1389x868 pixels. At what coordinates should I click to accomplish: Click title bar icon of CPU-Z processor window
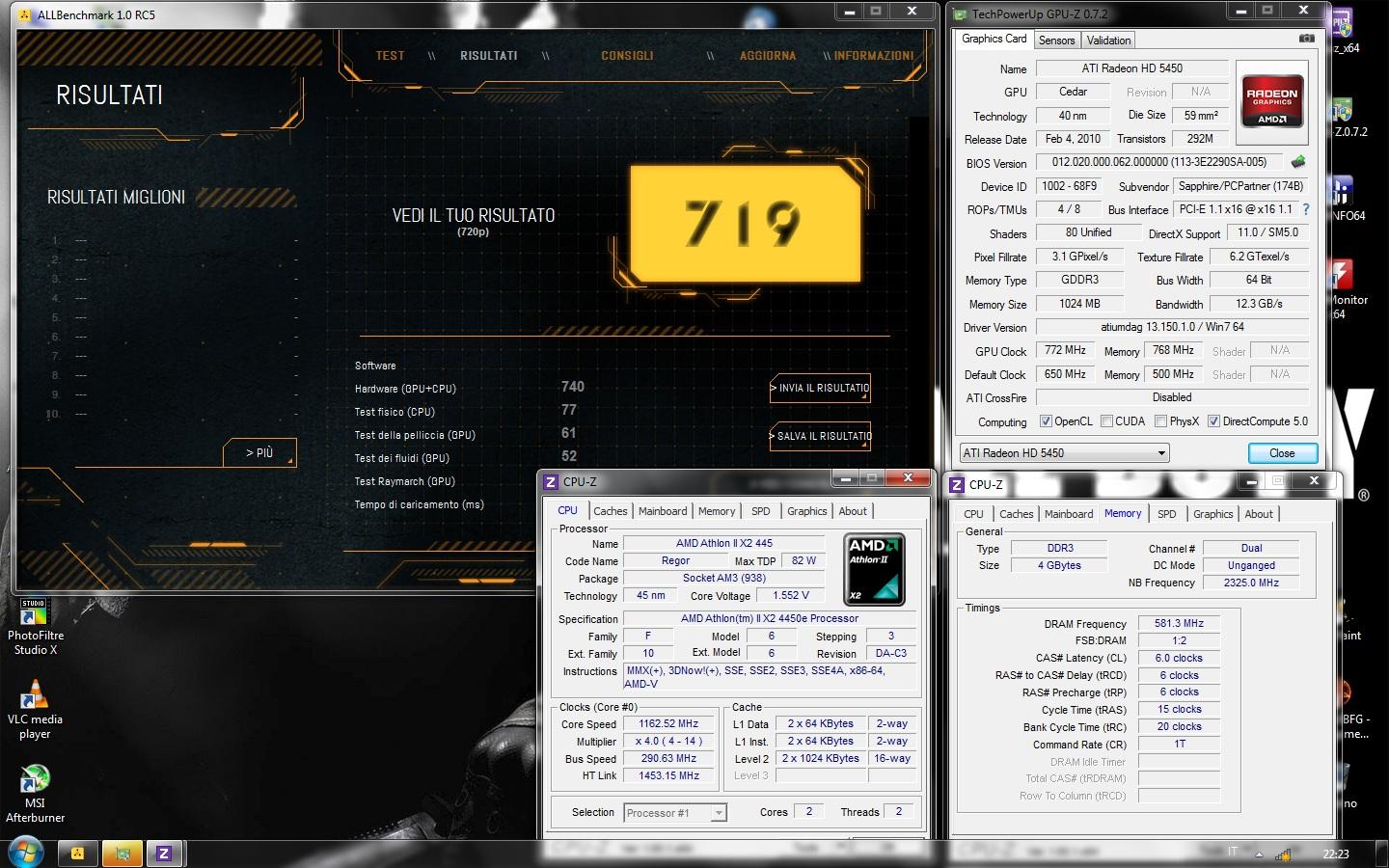(551, 481)
